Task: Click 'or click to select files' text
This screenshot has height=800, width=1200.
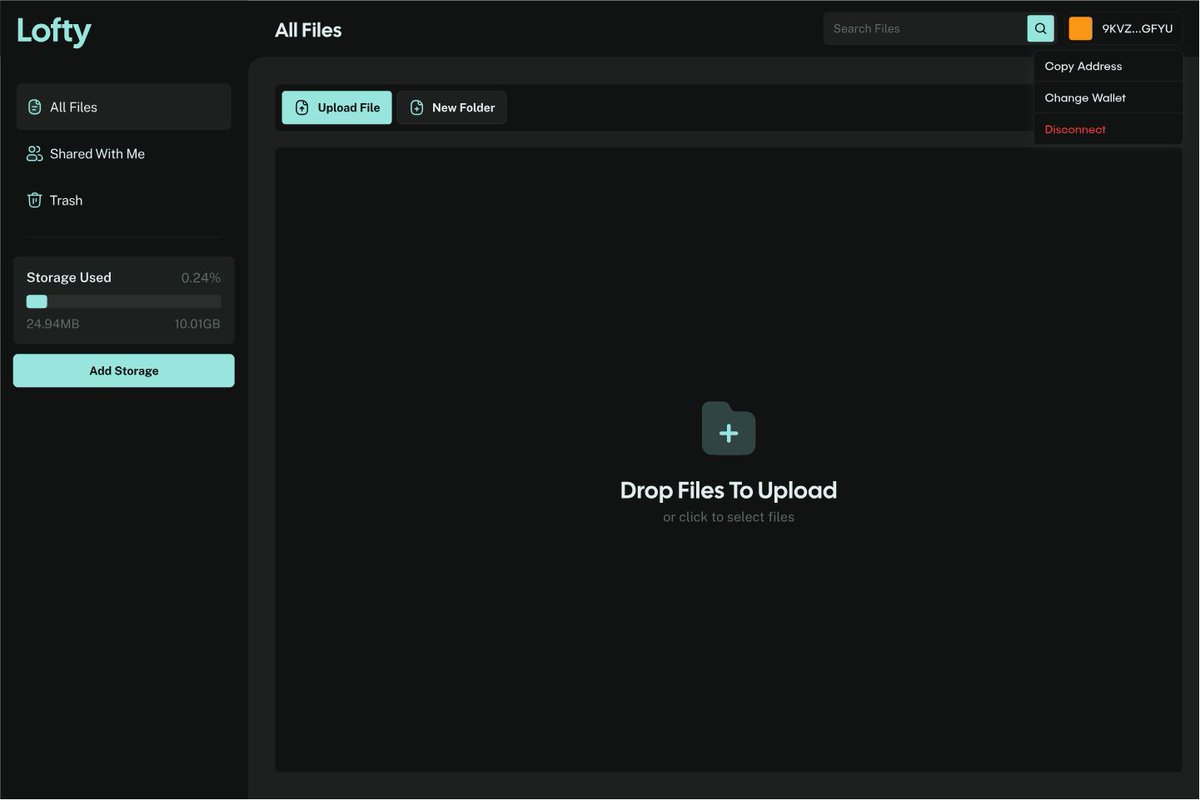Action: [x=728, y=517]
